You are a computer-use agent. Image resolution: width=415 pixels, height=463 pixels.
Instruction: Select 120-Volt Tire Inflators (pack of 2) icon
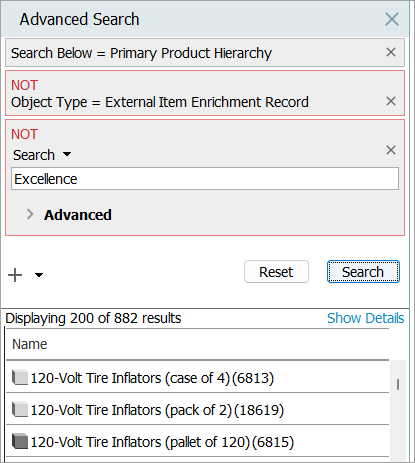[x=20, y=409]
